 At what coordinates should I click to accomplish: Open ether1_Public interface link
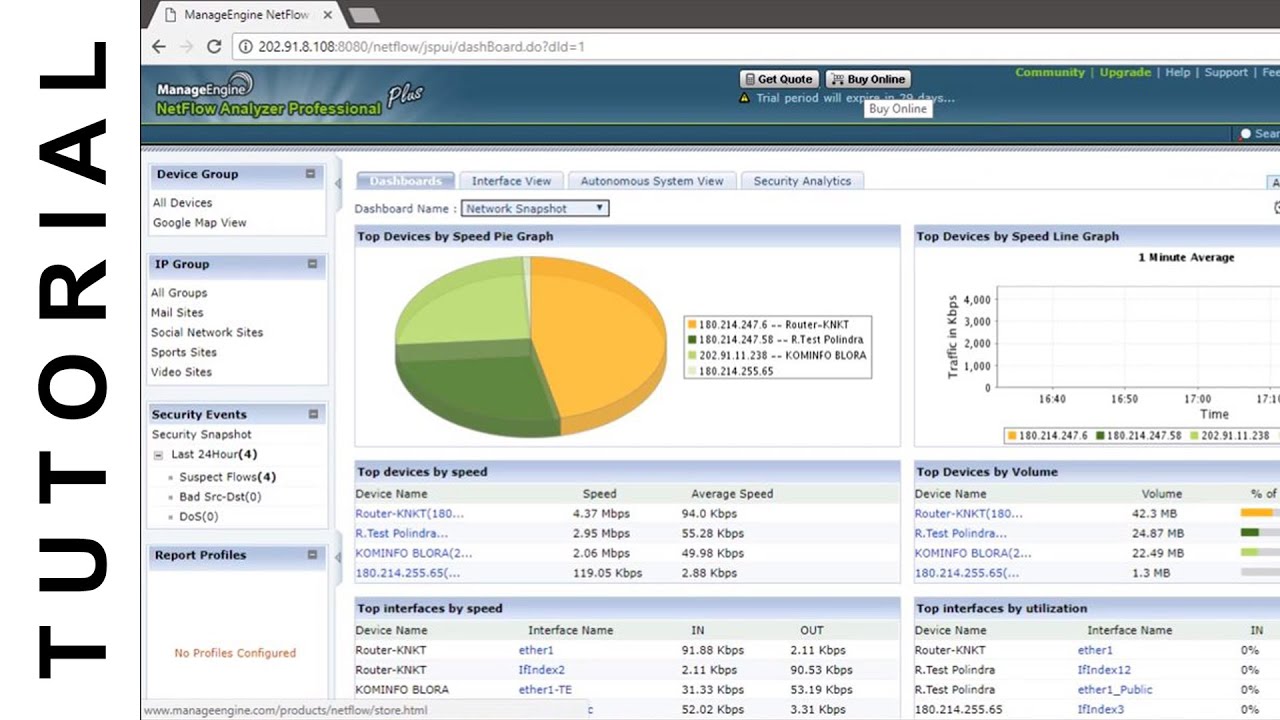pyautogui.click(x=1115, y=690)
